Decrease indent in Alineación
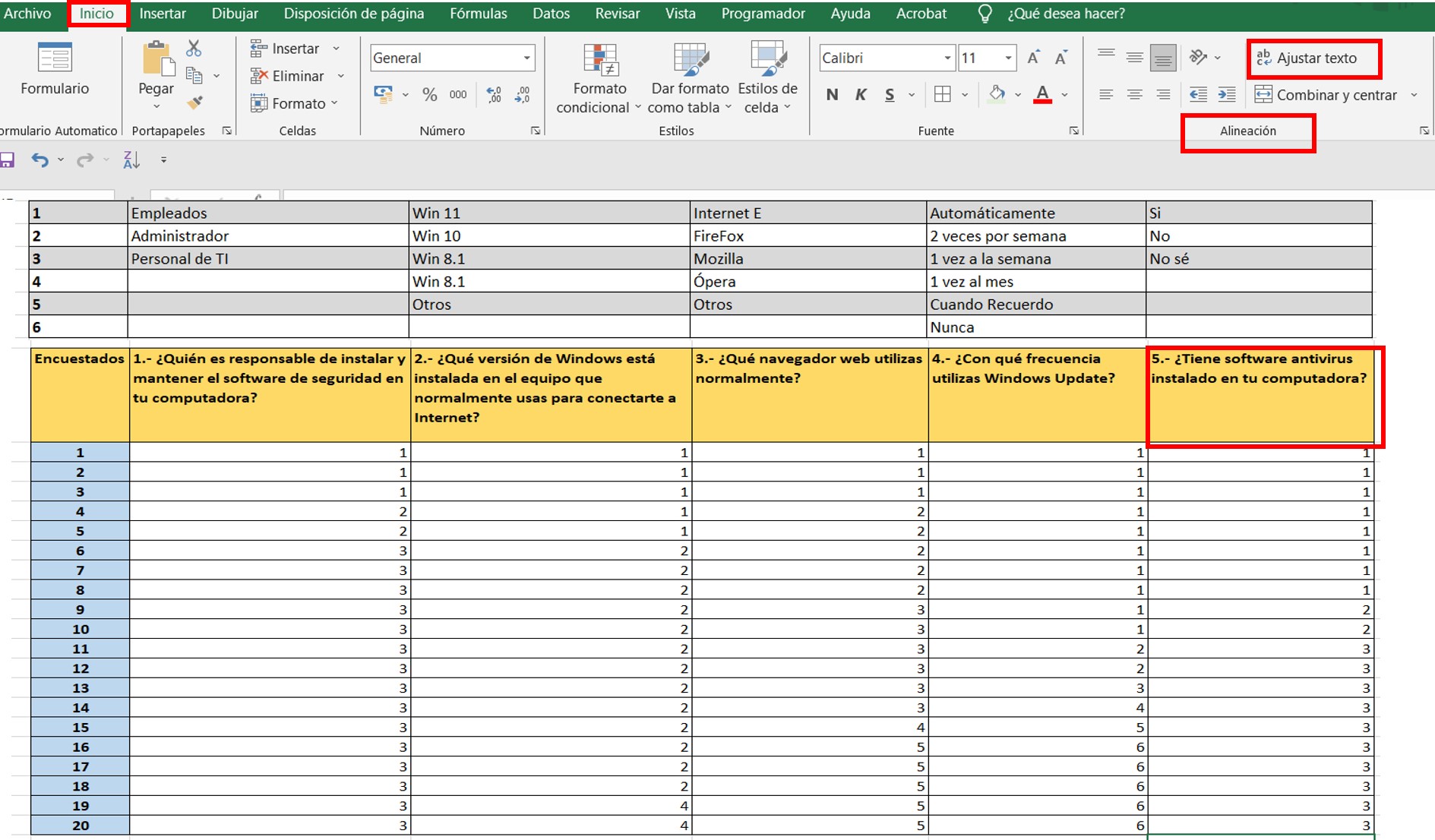This screenshot has width=1435, height=840. tap(1198, 94)
